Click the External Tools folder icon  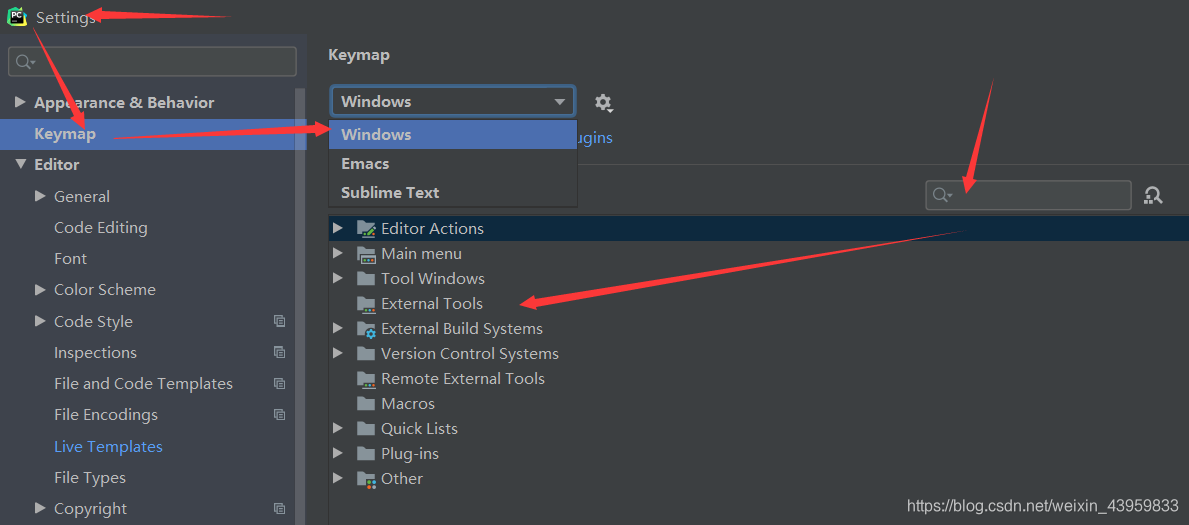pos(366,303)
